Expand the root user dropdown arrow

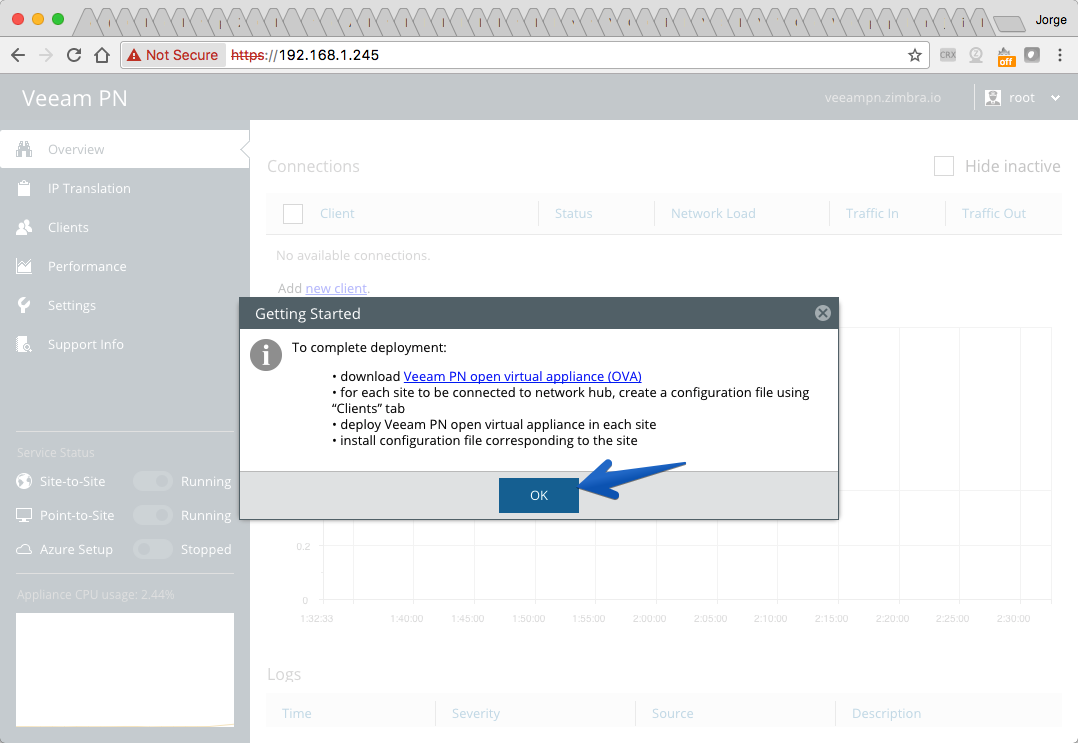pos(1055,98)
